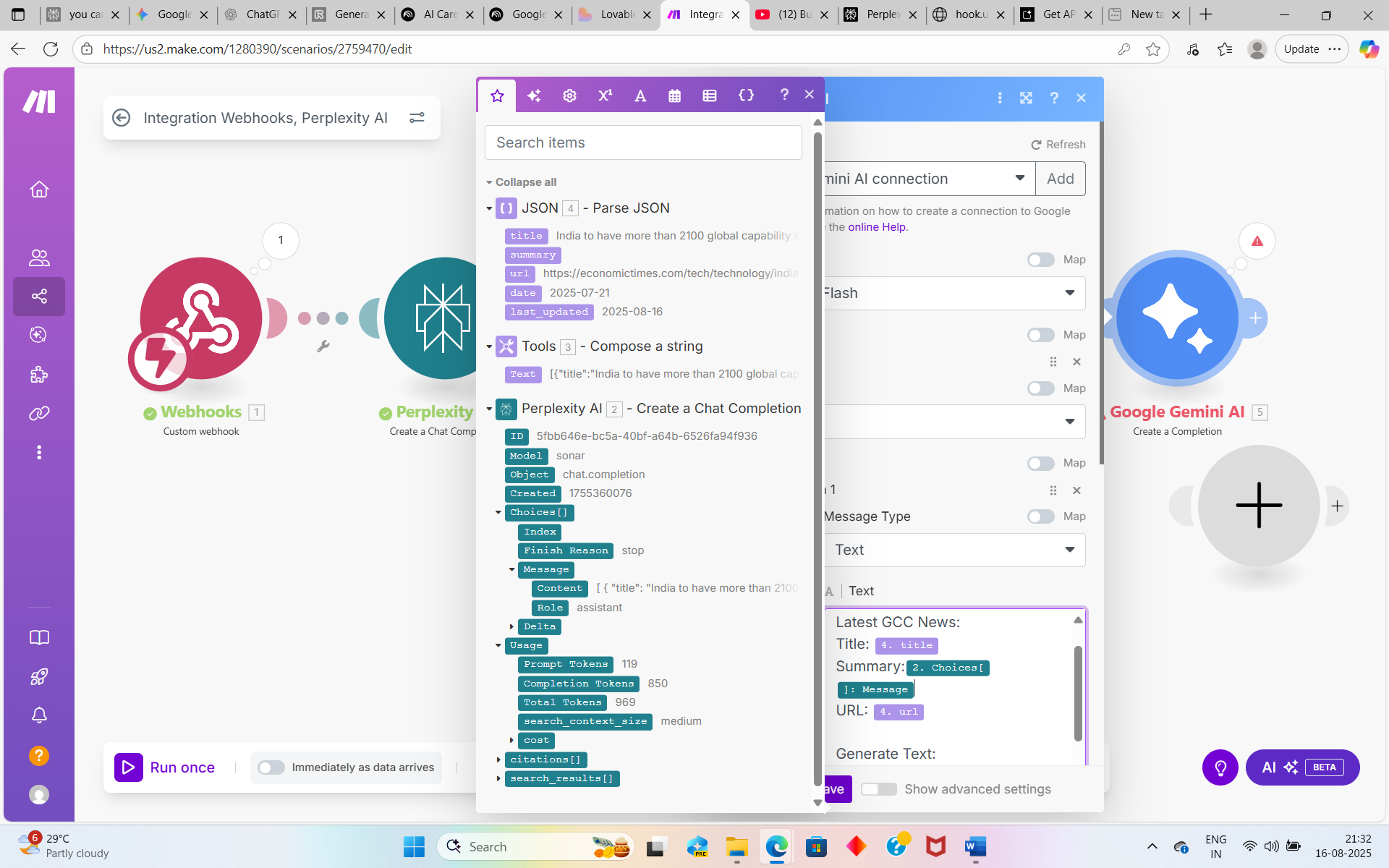Open the array functions tab
The image size is (1389, 868).
tap(710, 95)
